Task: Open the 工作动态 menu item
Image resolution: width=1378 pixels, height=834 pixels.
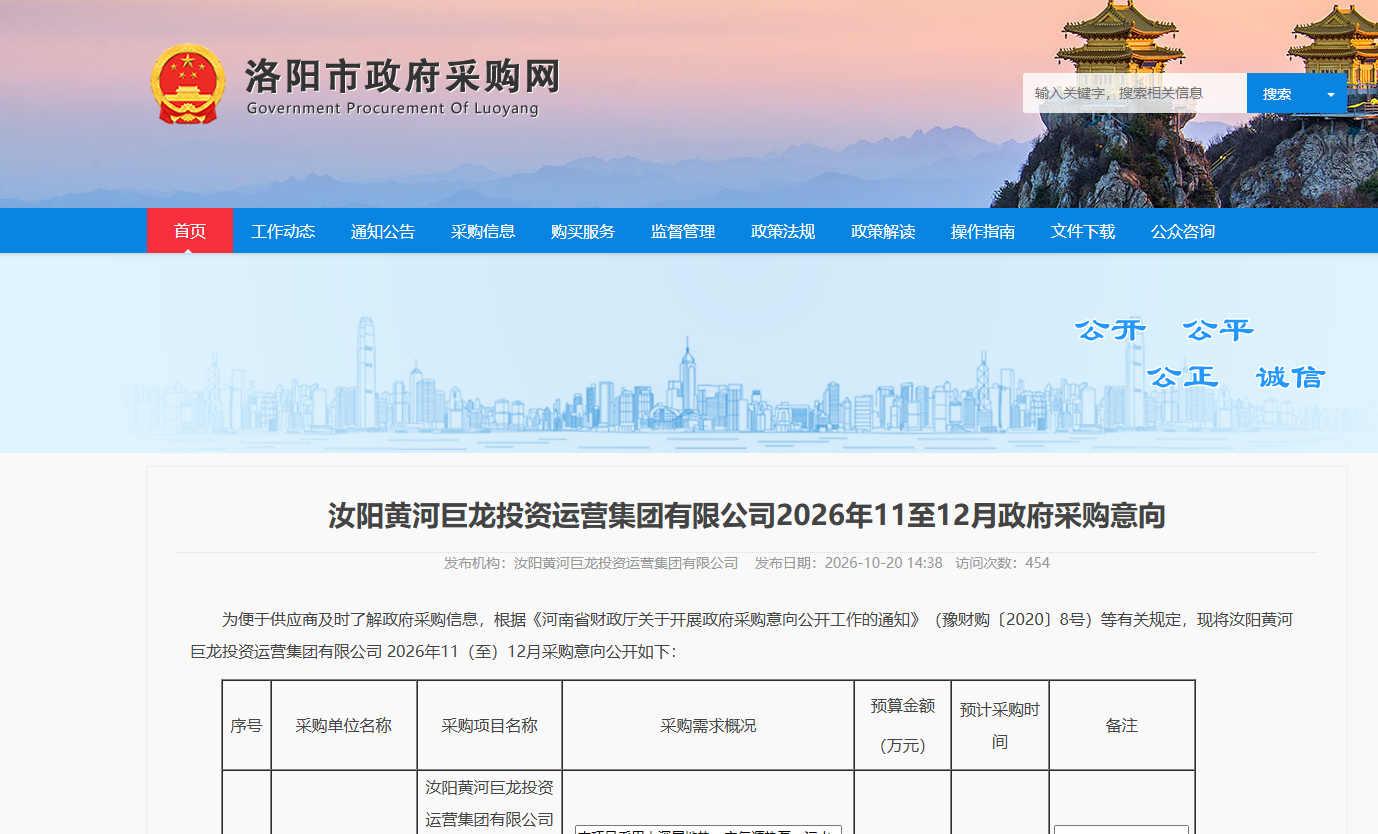Action: pyautogui.click(x=283, y=231)
